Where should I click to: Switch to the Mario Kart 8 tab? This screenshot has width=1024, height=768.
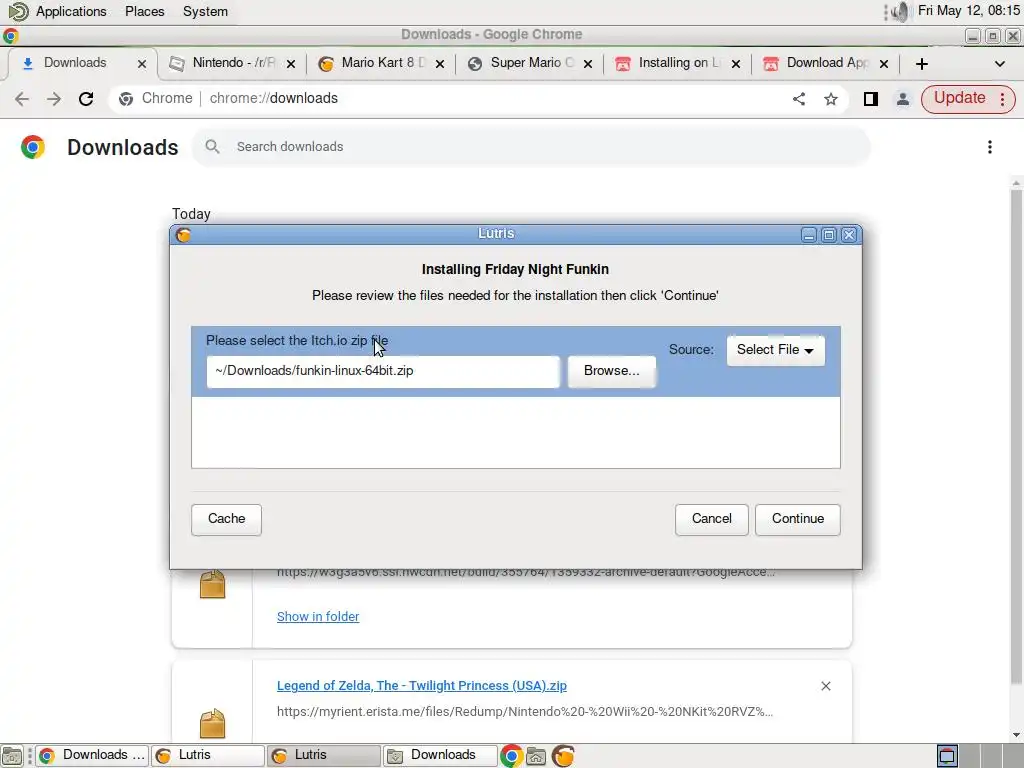(x=382, y=63)
